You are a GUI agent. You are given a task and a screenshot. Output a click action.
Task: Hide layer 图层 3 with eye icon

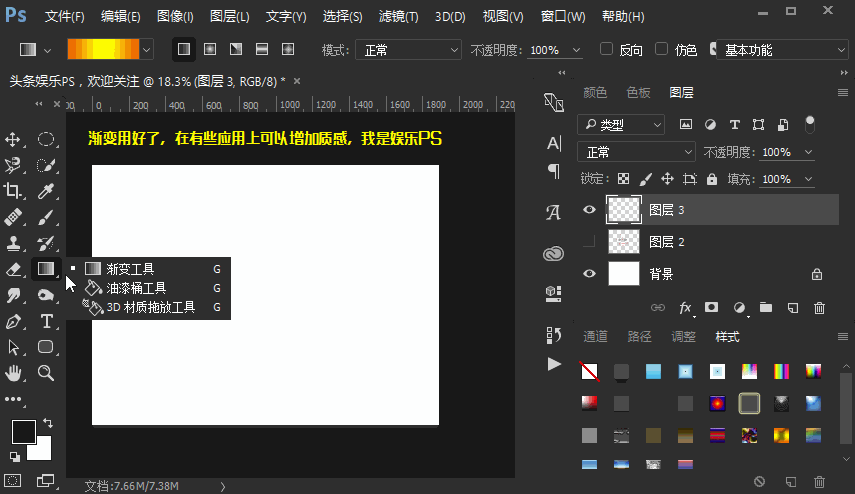click(x=589, y=210)
